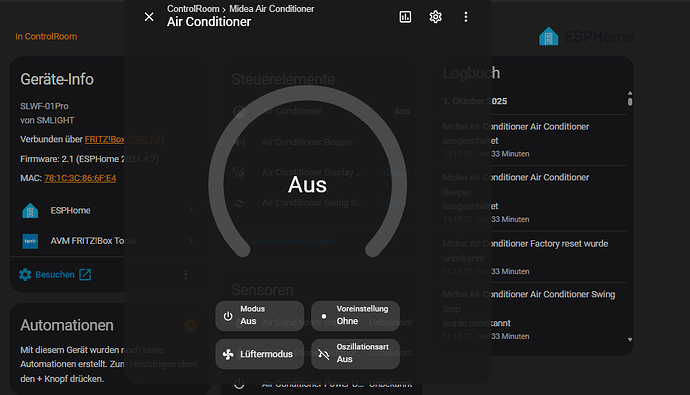690x395 pixels.
Task: Click the Besuchen visit device link
Action: point(55,274)
